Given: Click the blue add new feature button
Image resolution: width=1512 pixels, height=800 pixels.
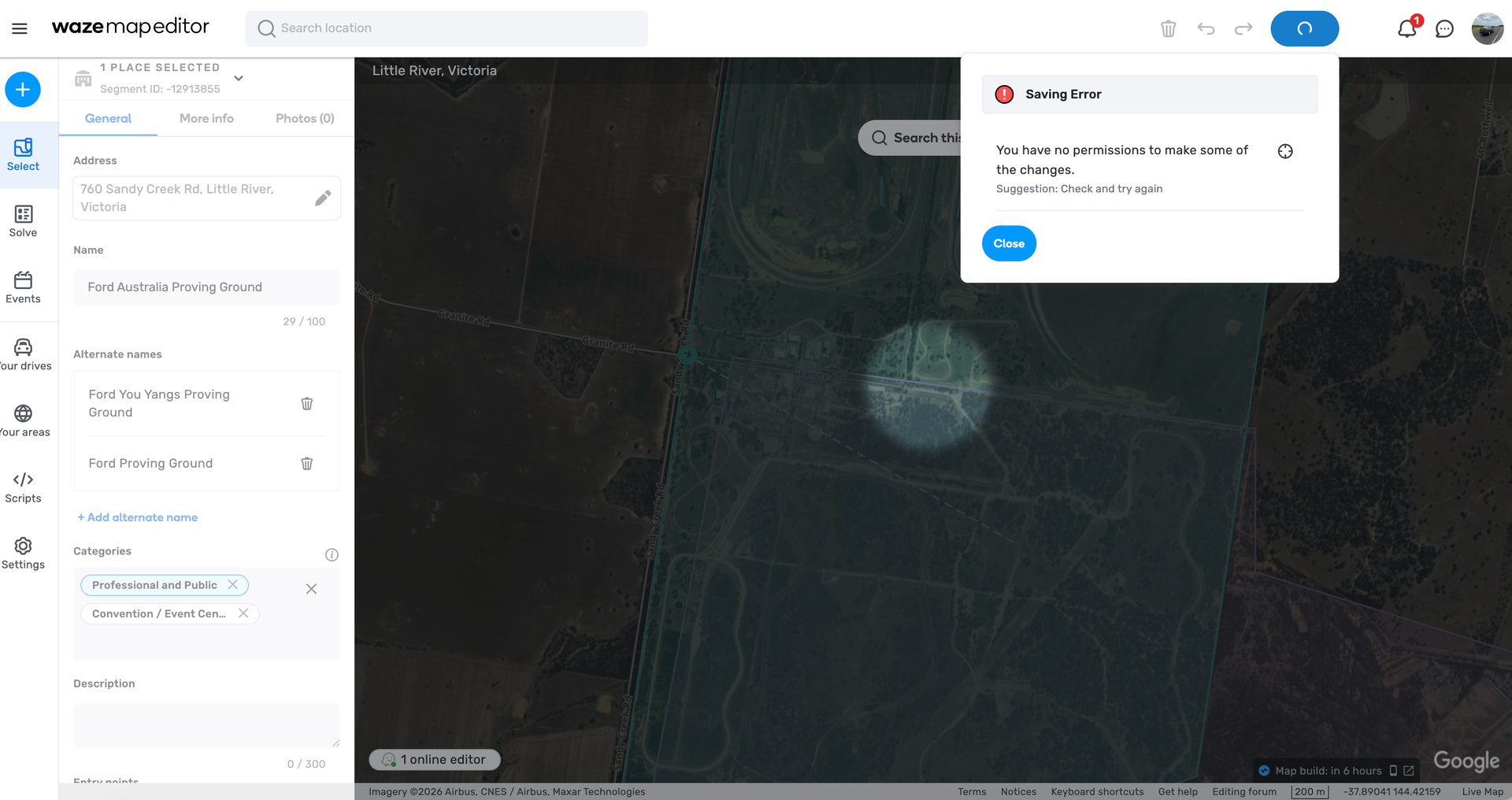Looking at the screenshot, I should tap(23, 90).
